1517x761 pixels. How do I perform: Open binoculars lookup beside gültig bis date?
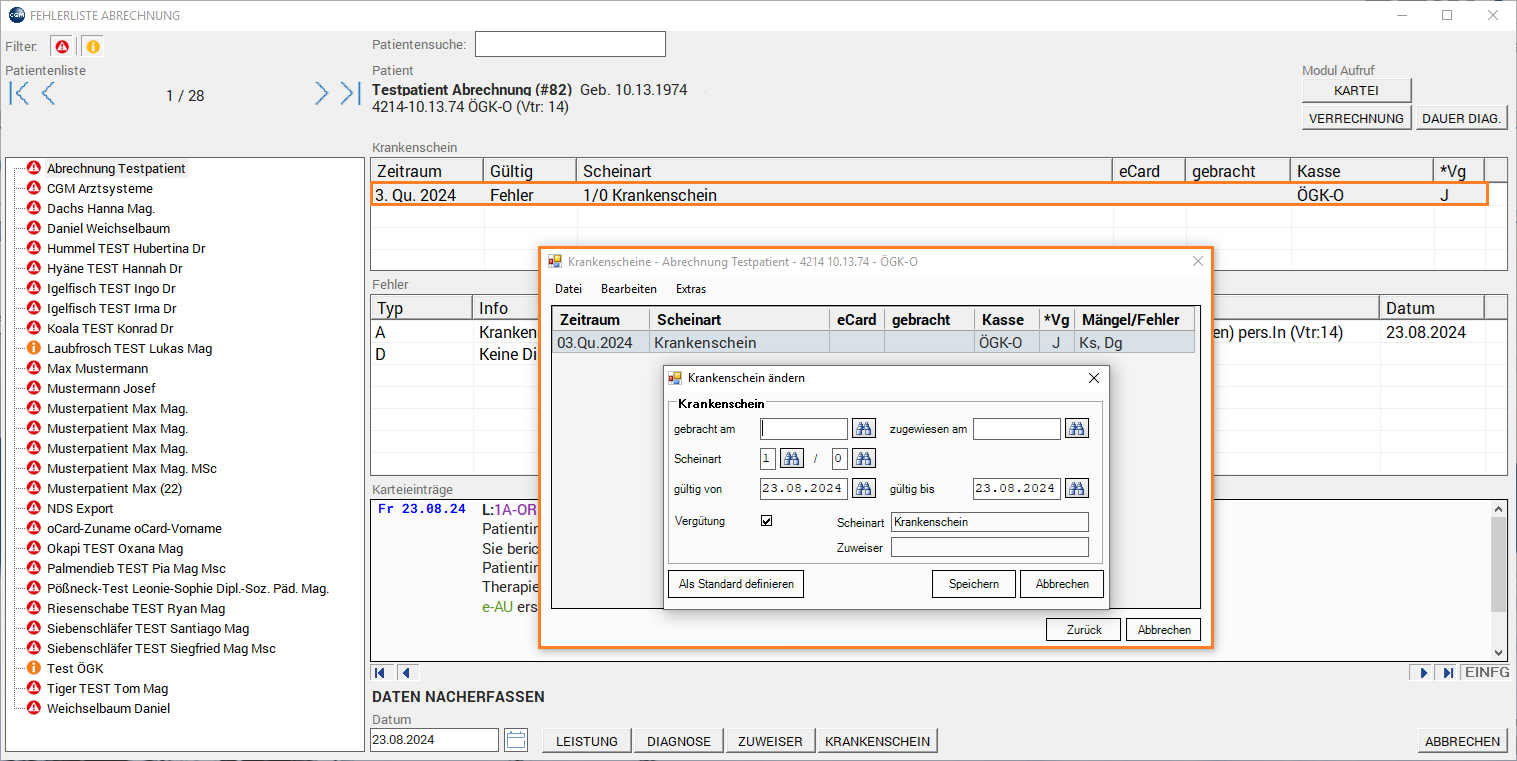pos(1076,489)
